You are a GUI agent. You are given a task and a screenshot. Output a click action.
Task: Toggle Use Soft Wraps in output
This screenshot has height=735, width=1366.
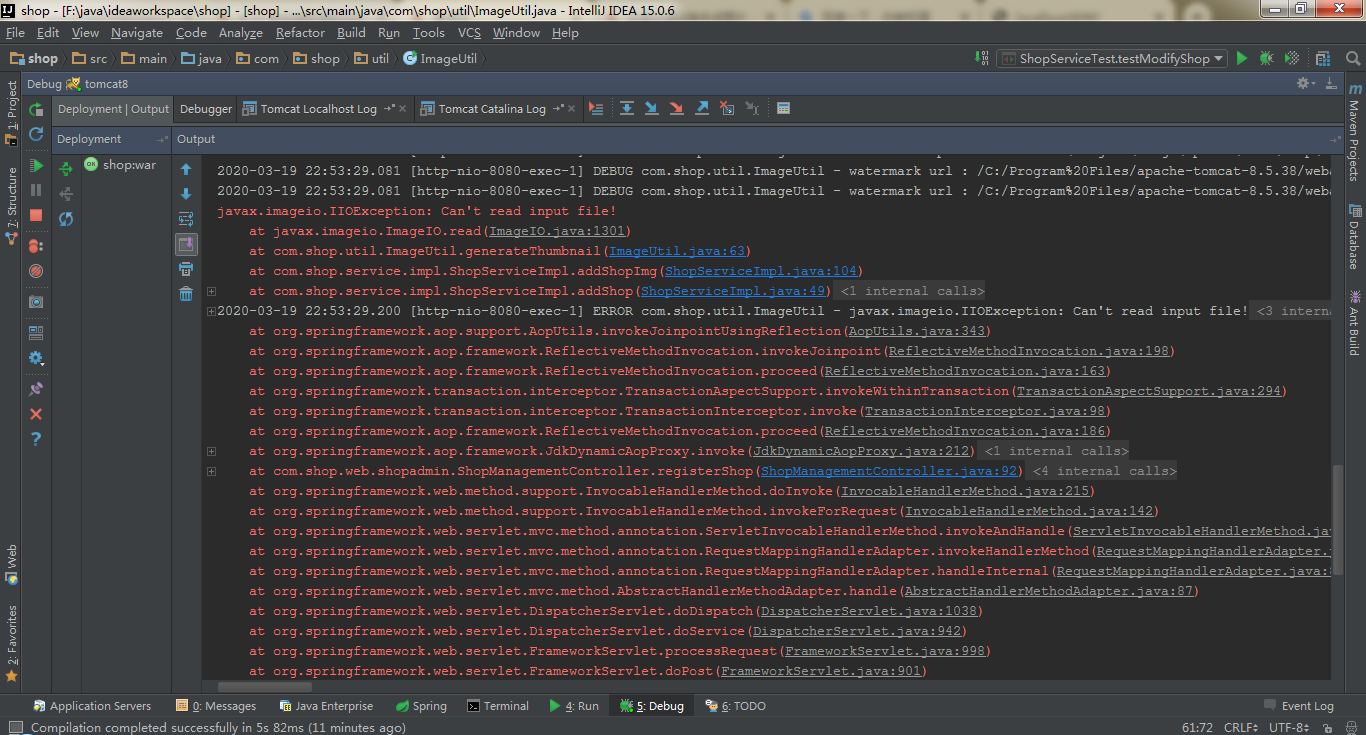pos(186,219)
